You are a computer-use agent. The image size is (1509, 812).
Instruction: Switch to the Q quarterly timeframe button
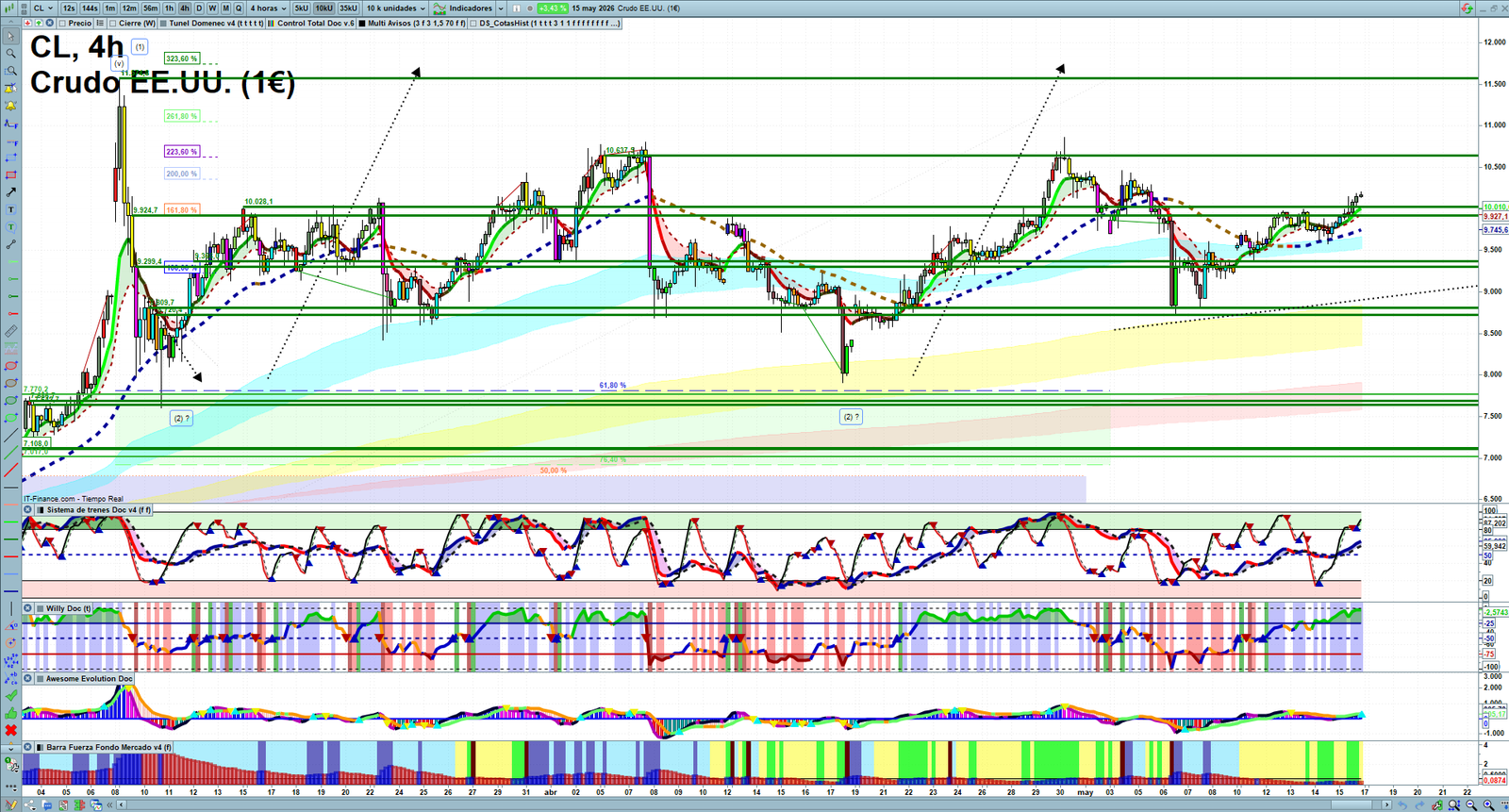[239, 8]
